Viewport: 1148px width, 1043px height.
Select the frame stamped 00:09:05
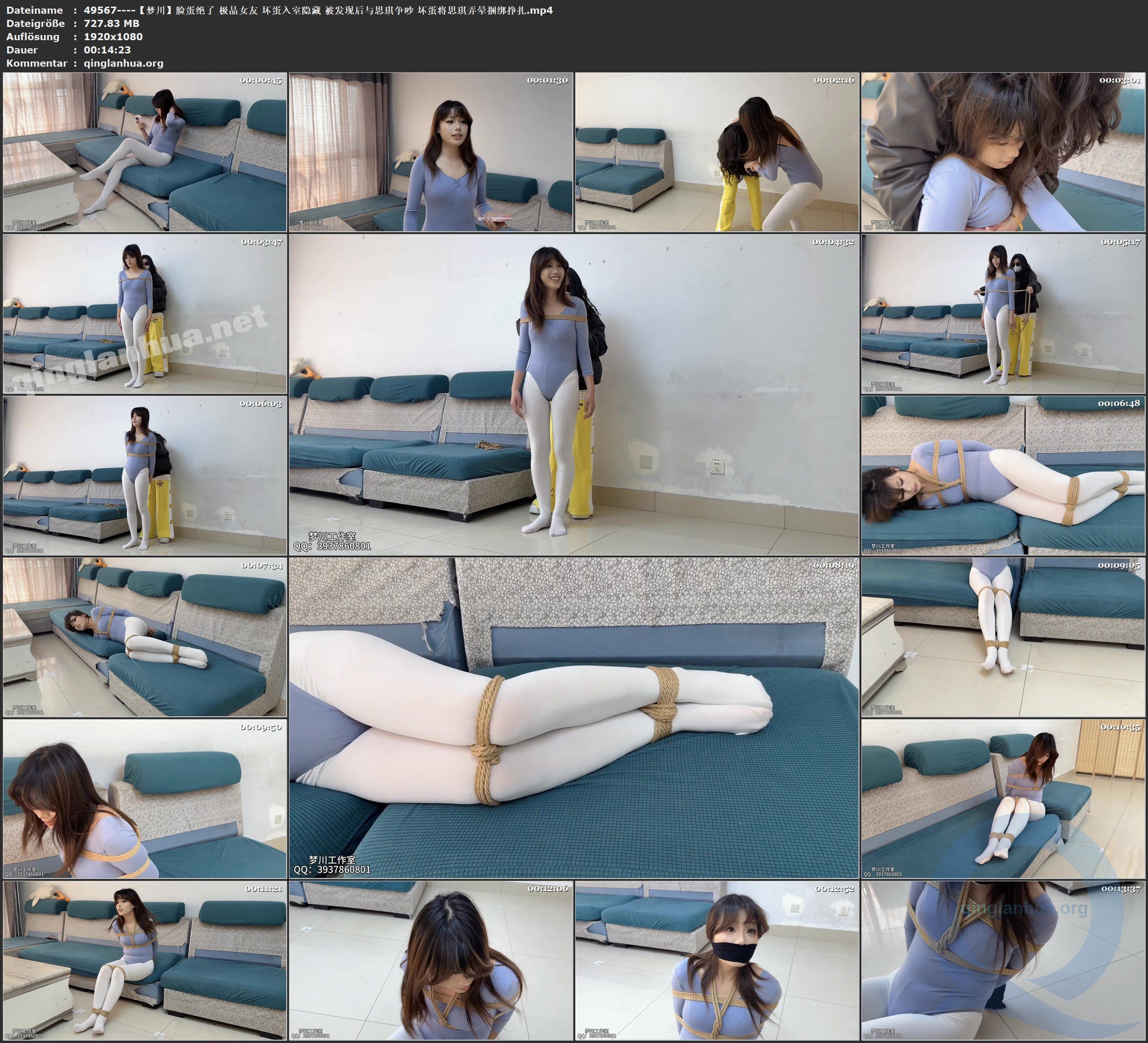click(1003, 636)
